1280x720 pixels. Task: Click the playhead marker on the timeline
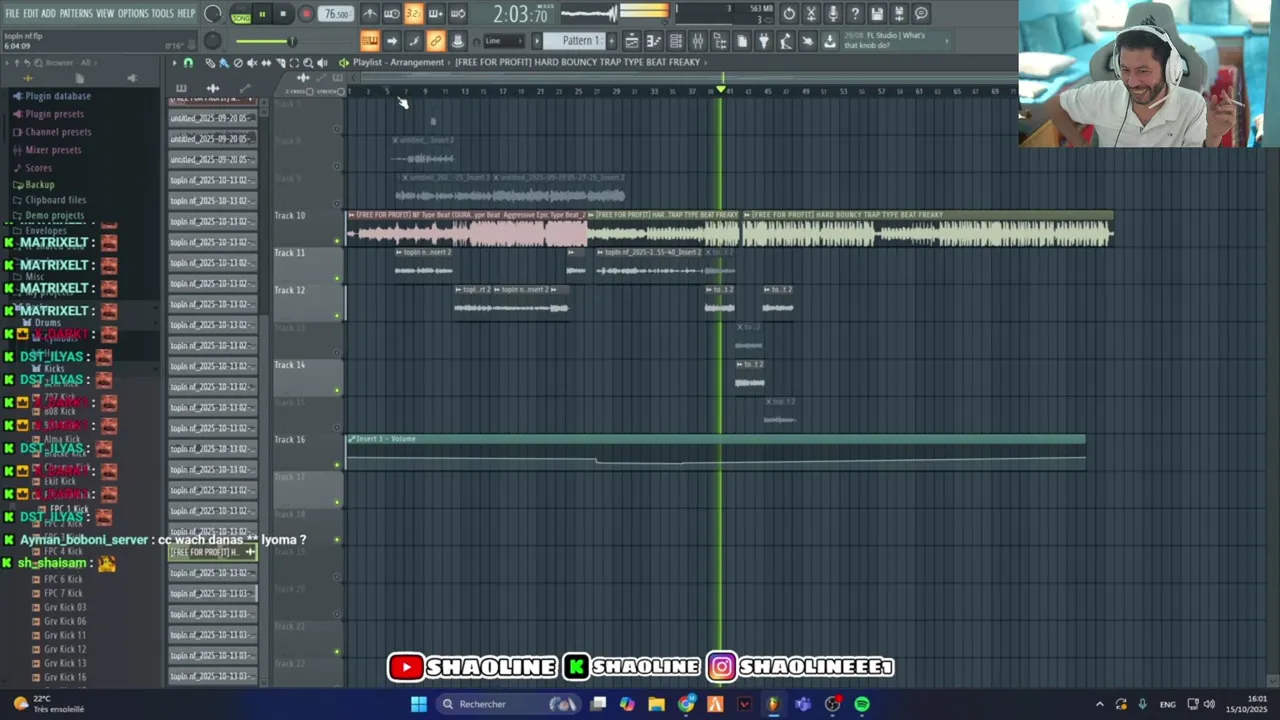coord(721,90)
